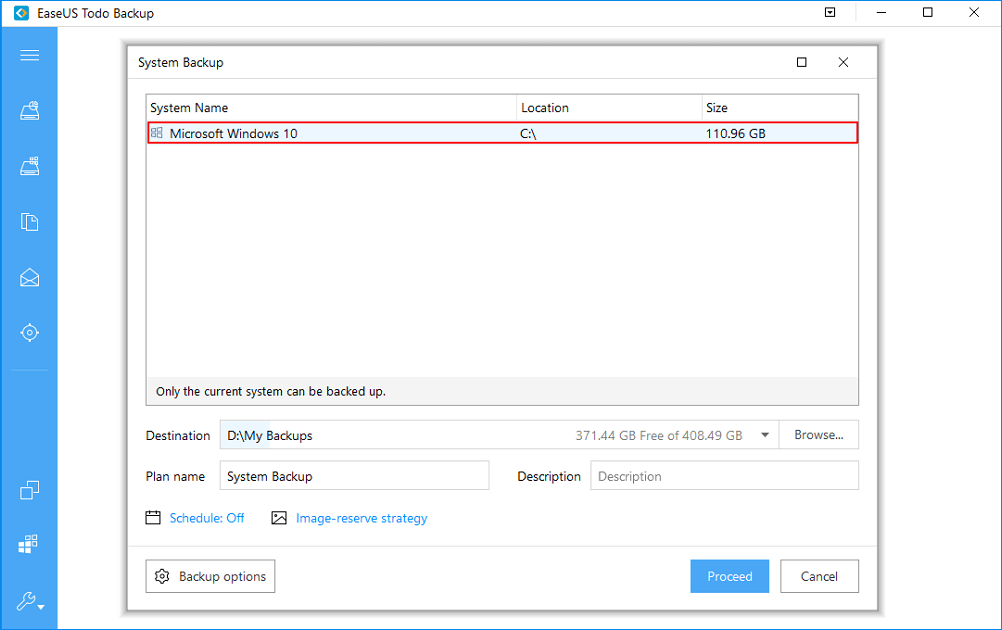This screenshot has width=1002, height=630.
Task: Open Image-reserve strategy link
Action: (361, 518)
